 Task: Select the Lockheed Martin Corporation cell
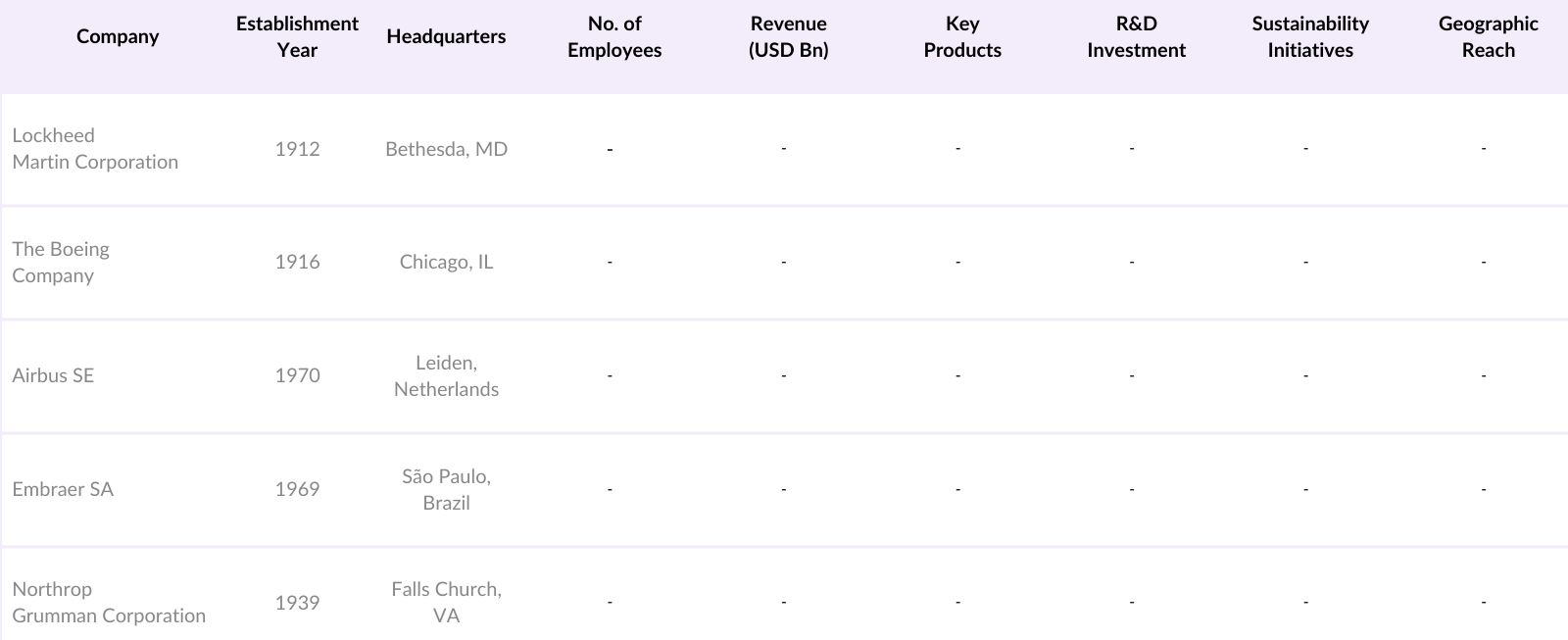[95, 149]
